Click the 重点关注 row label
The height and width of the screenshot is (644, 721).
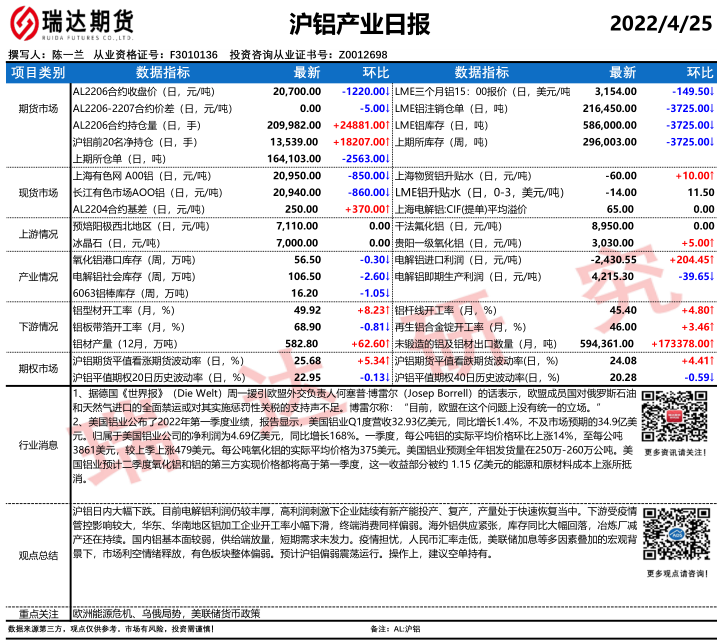(37, 613)
